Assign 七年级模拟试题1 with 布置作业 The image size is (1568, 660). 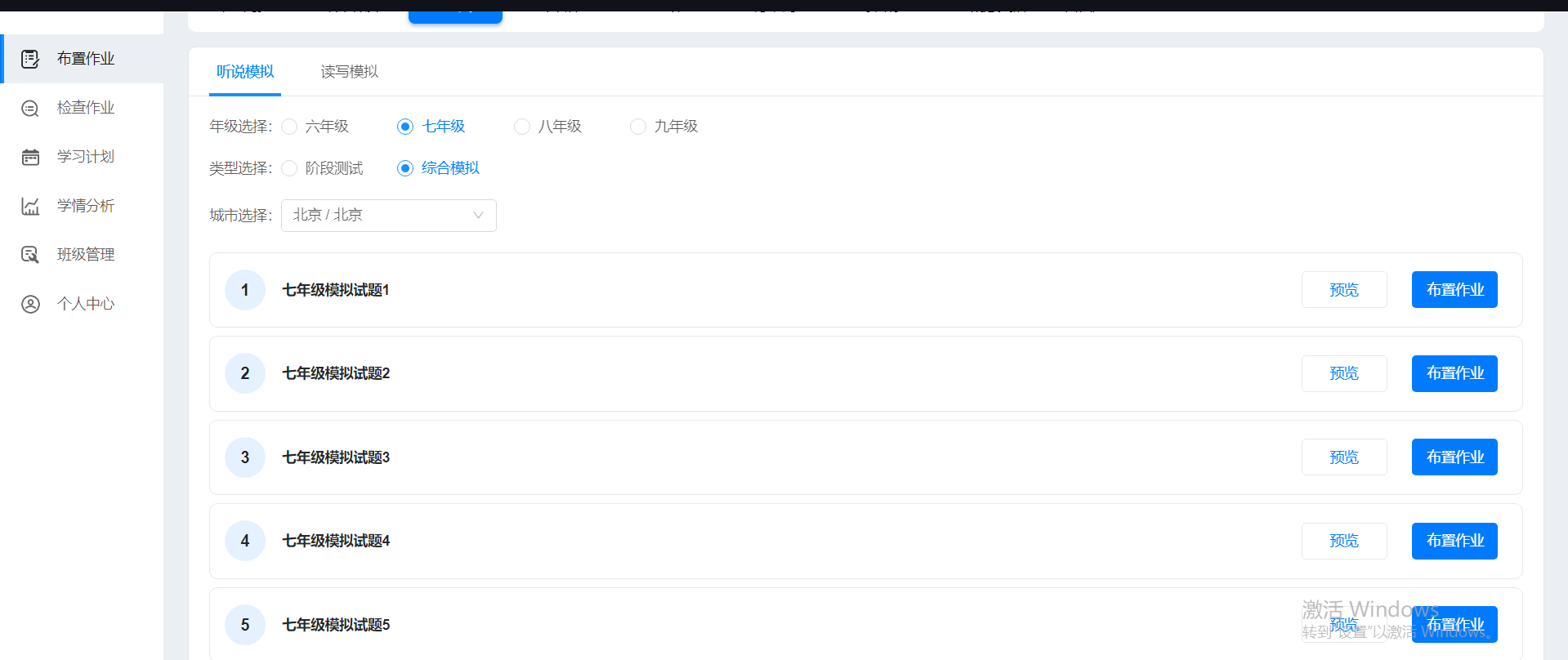[1454, 290]
